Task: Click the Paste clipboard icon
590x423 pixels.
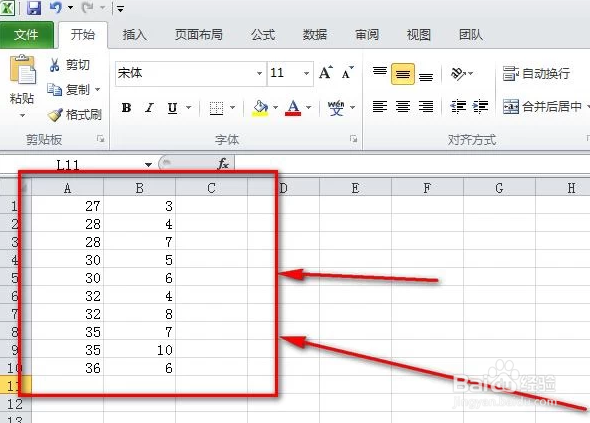Action: (x=23, y=69)
